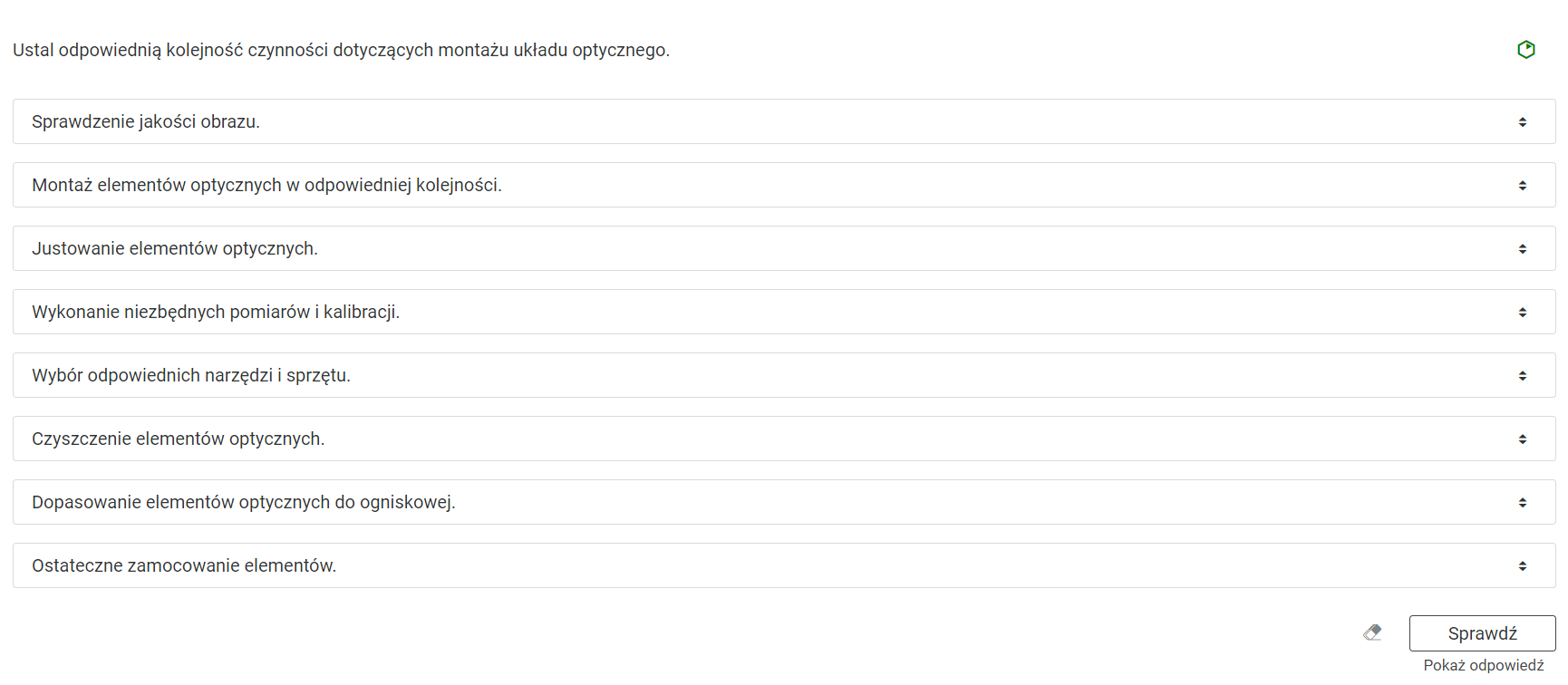1568x685 pixels.
Task: Click sort arrows on Czyszczenie elementów optycznych row
Action: pos(1523,439)
